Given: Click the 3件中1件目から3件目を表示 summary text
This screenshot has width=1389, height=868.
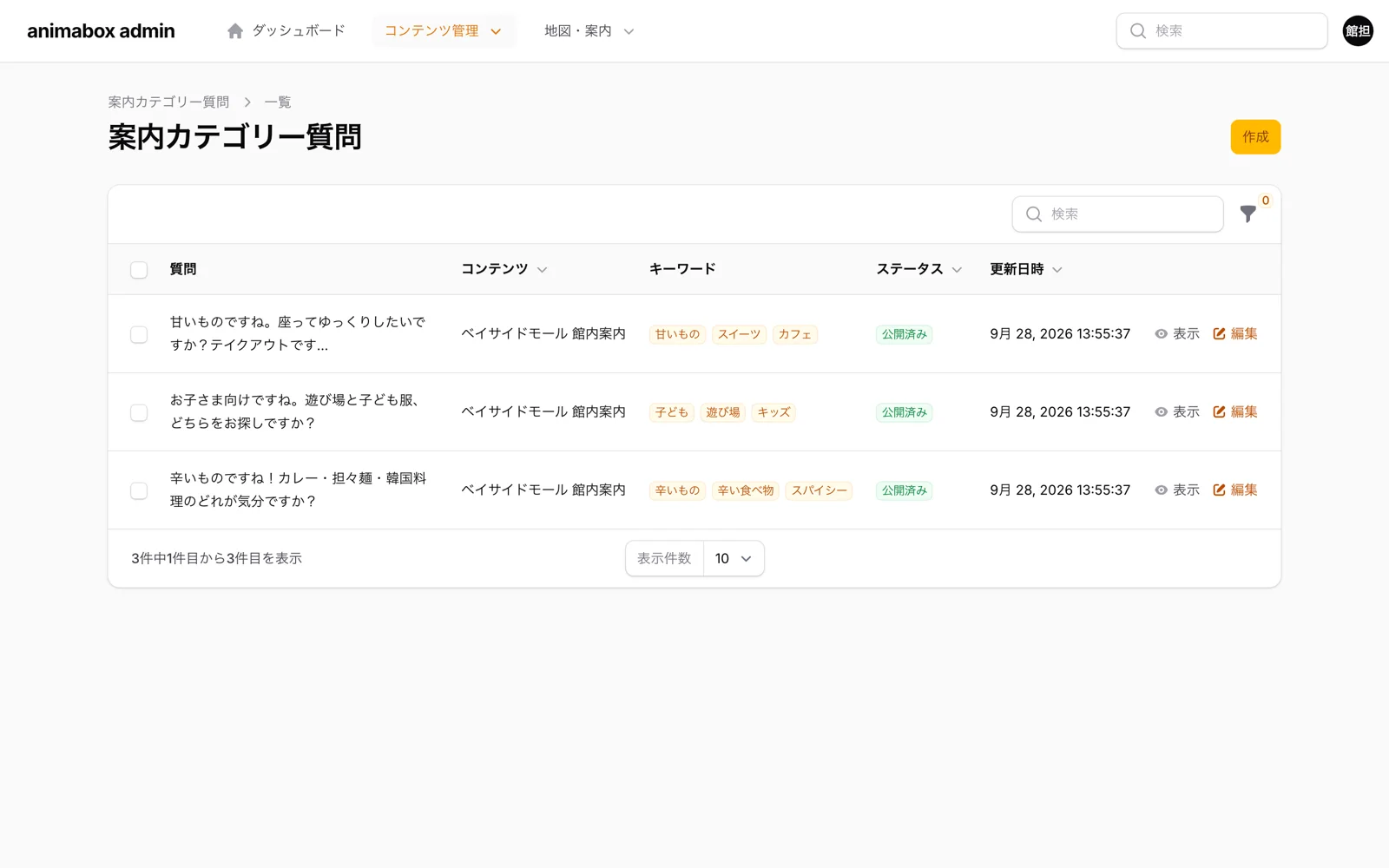Looking at the screenshot, I should (217, 558).
